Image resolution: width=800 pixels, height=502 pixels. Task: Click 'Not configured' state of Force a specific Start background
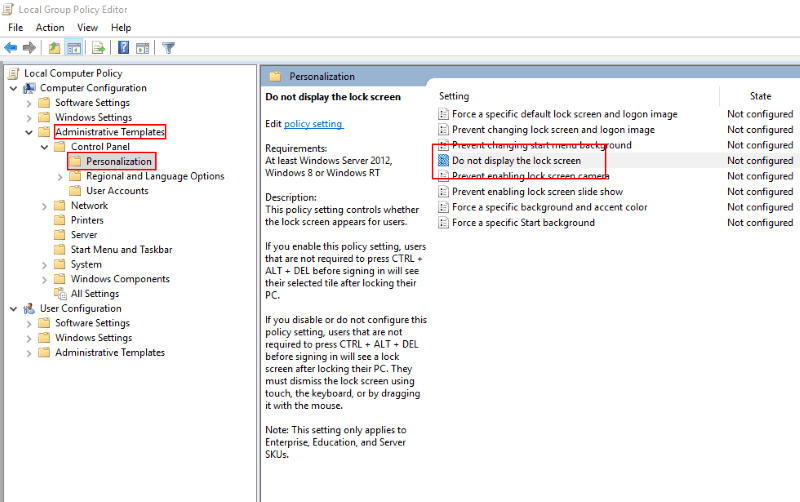760,223
